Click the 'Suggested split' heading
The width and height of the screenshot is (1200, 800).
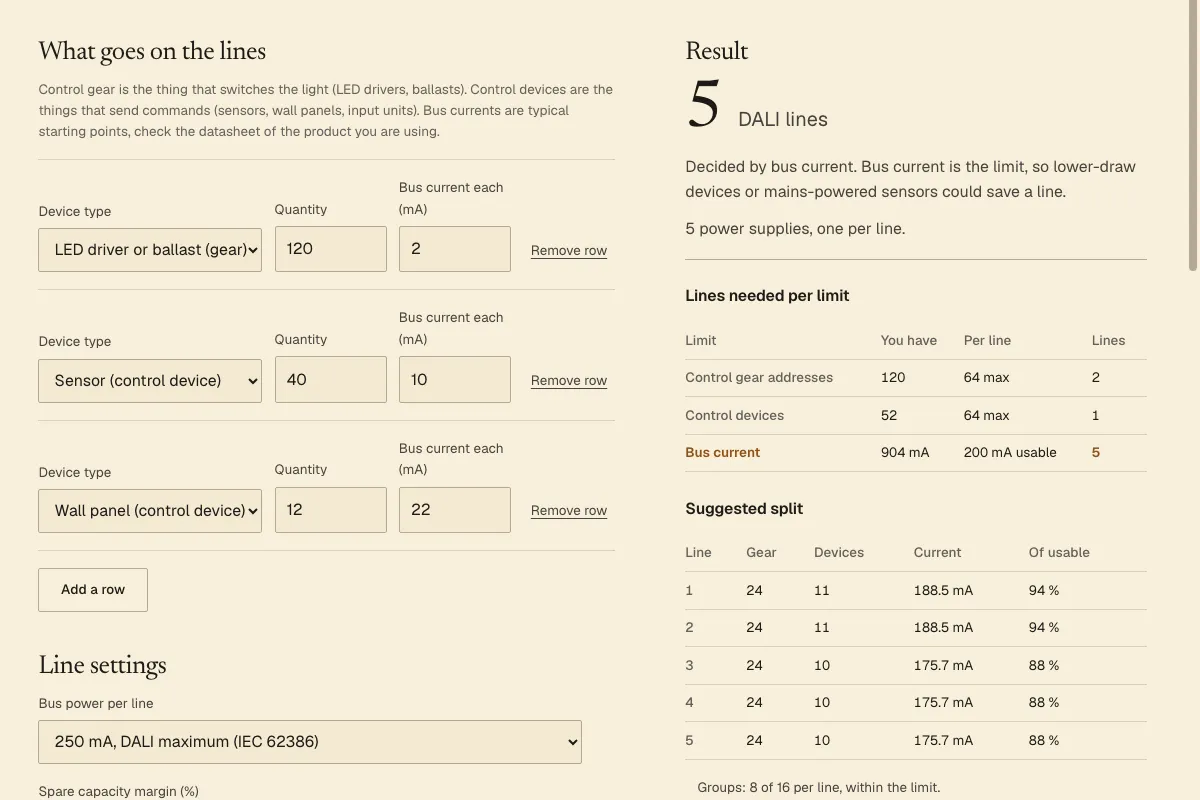tap(744, 509)
